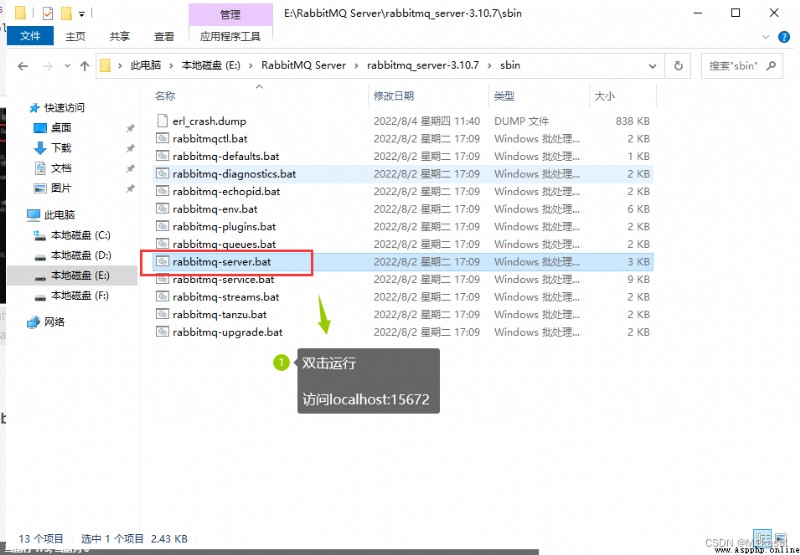Select 网络 in the navigation pane

click(x=55, y=322)
